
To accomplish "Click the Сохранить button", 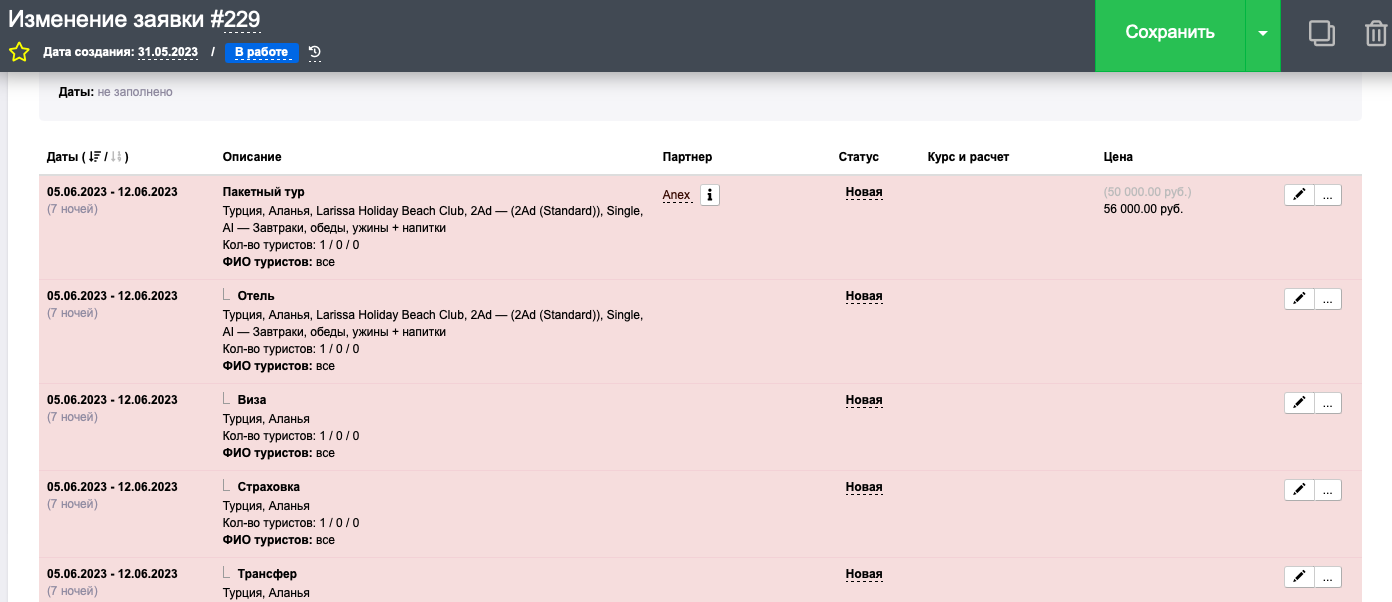I will (x=1170, y=34).
